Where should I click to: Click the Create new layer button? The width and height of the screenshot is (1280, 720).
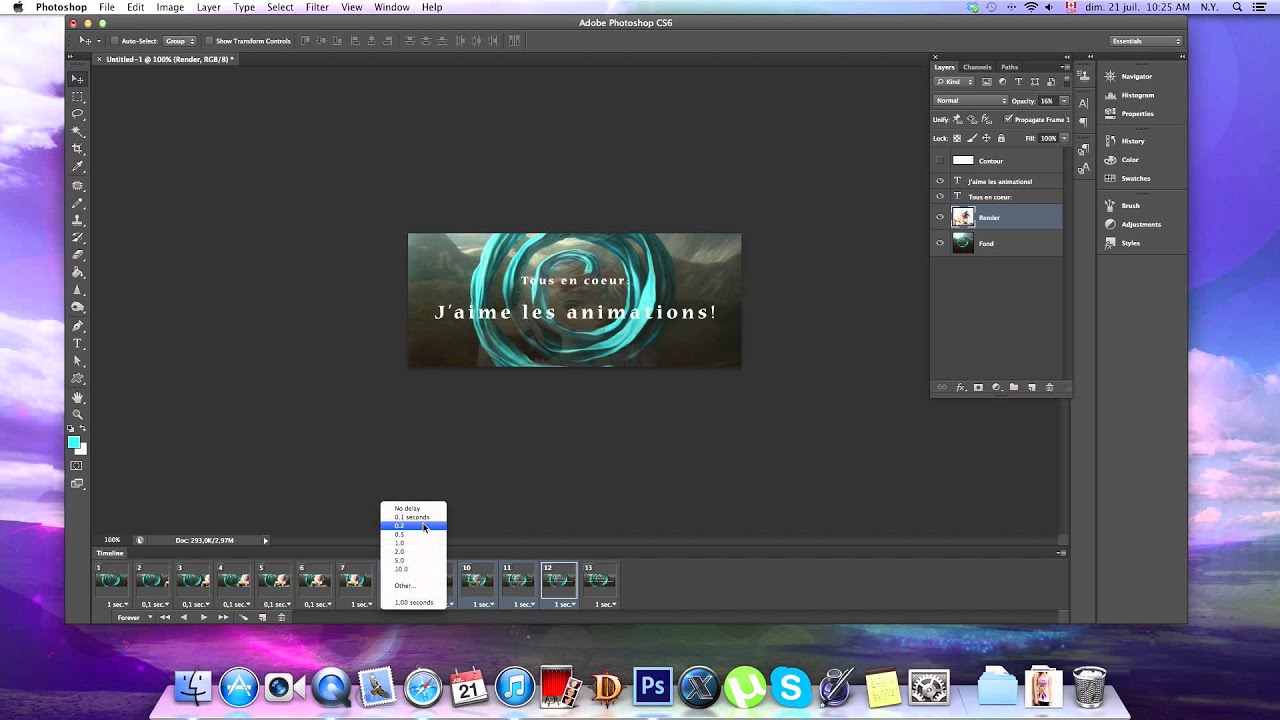tap(1032, 387)
